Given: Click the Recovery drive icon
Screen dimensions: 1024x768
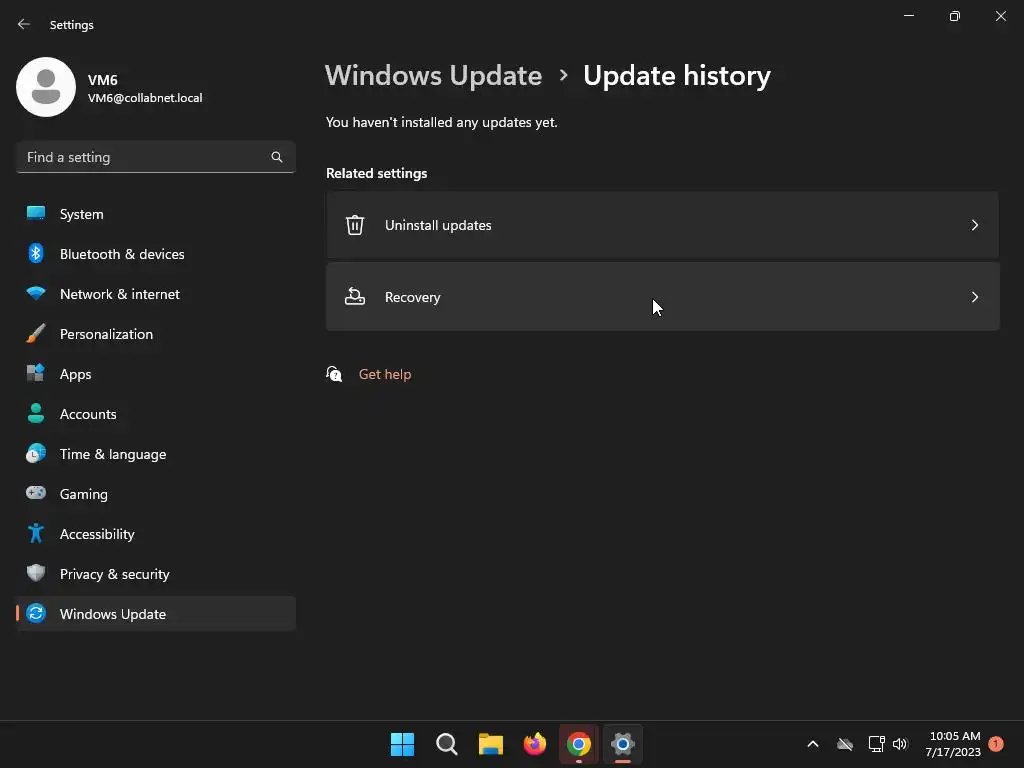Looking at the screenshot, I should 355,296.
